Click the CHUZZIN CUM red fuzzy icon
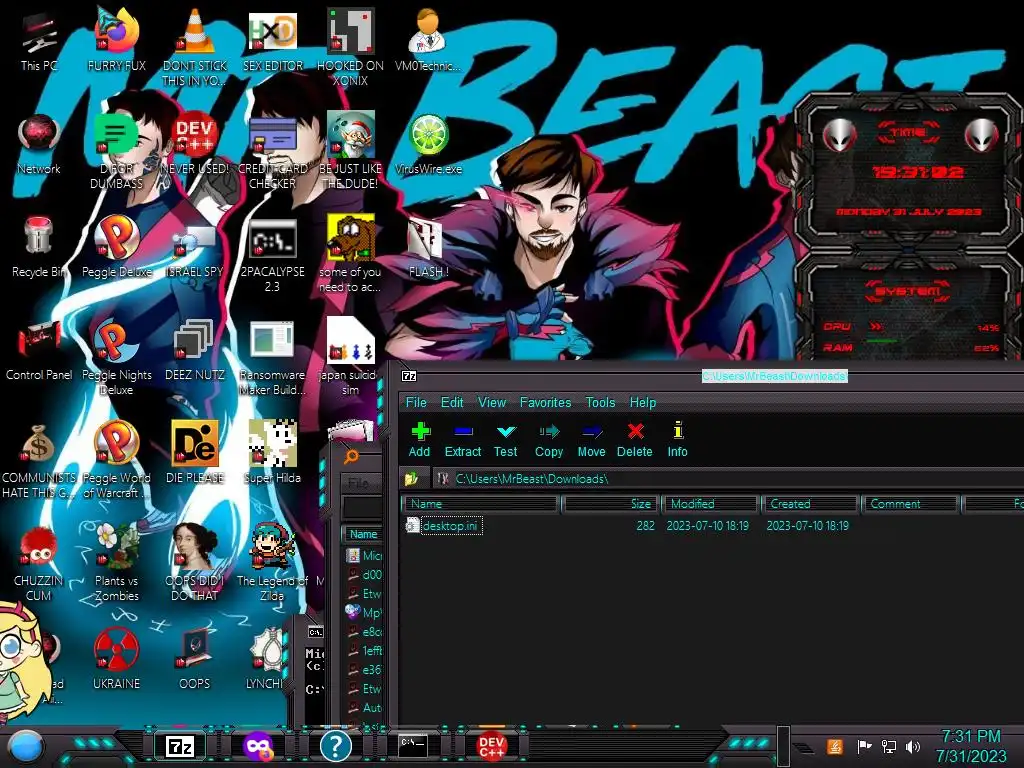1024x768 pixels. (x=39, y=547)
